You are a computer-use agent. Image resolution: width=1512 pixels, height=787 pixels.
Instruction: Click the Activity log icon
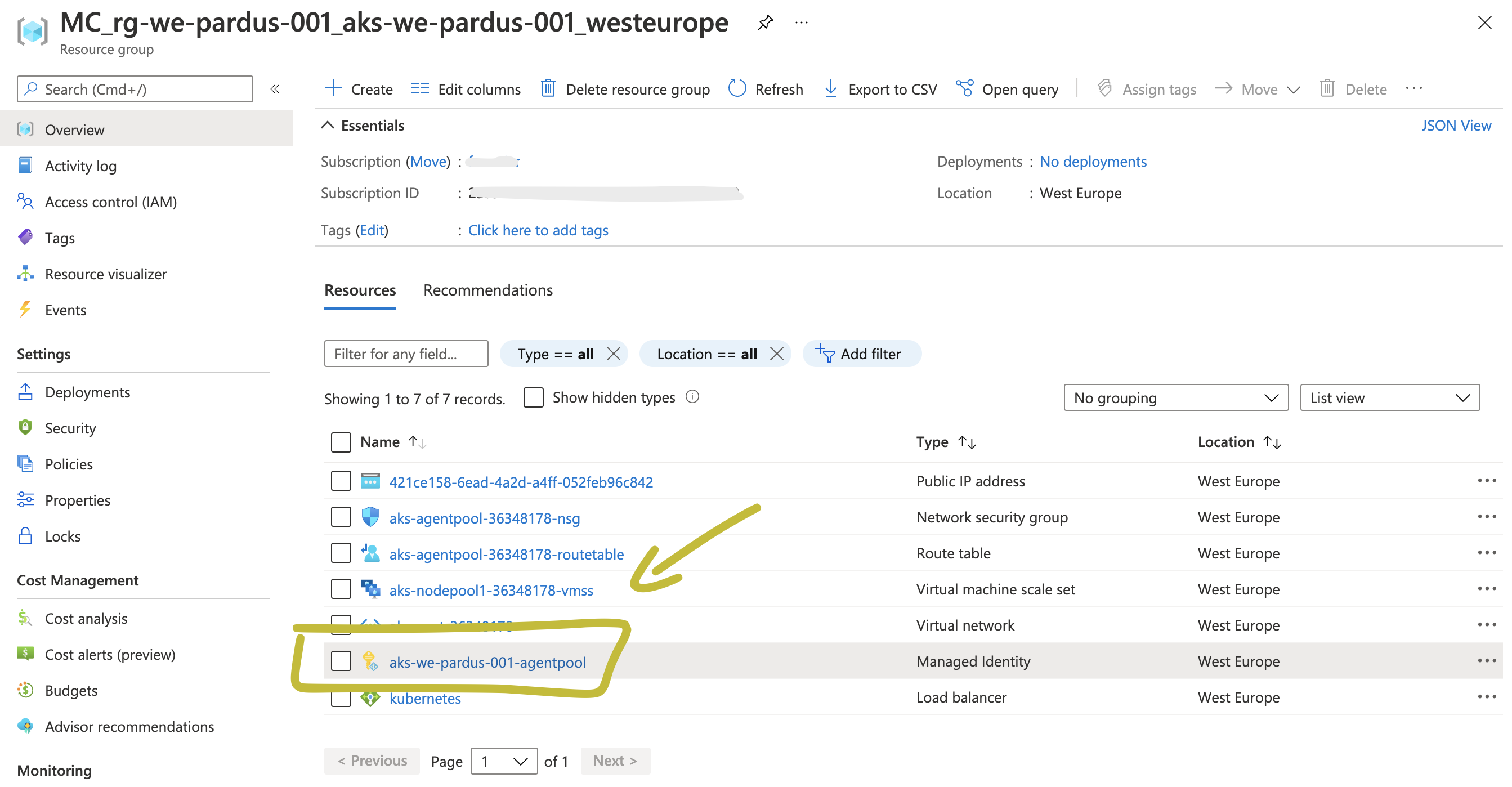[27, 165]
